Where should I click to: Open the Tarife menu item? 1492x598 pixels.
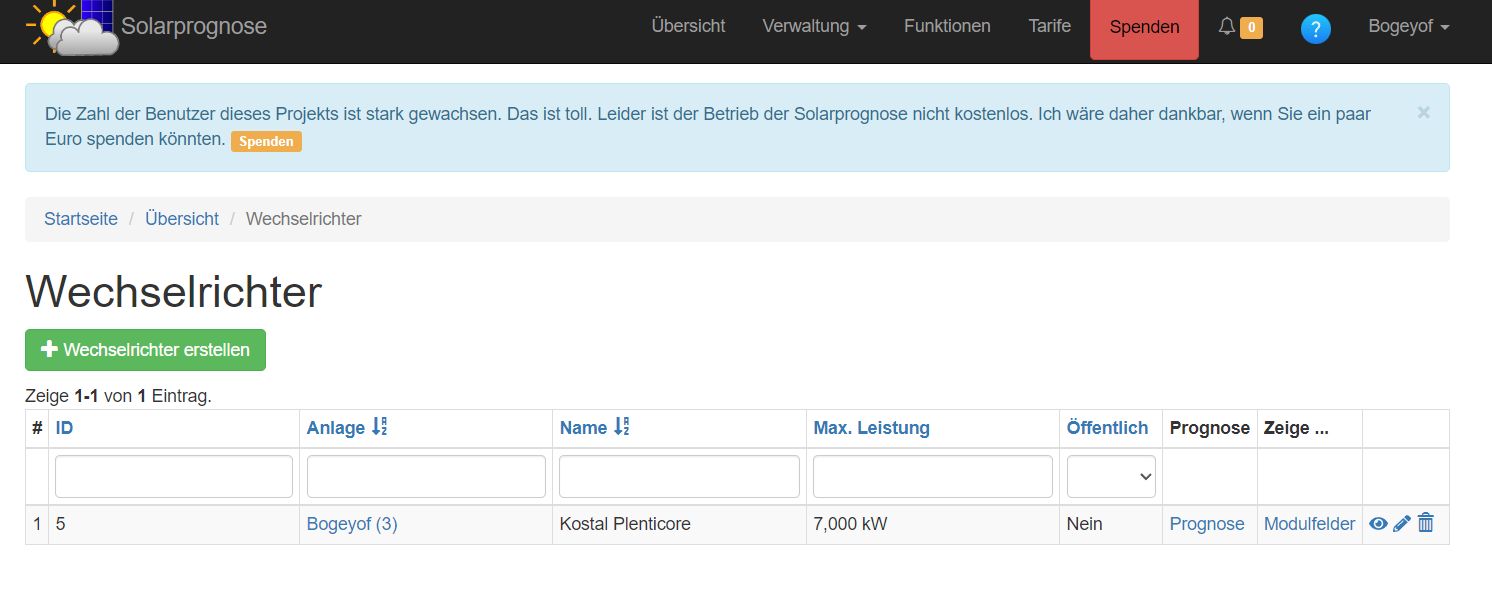[x=1049, y=27]
